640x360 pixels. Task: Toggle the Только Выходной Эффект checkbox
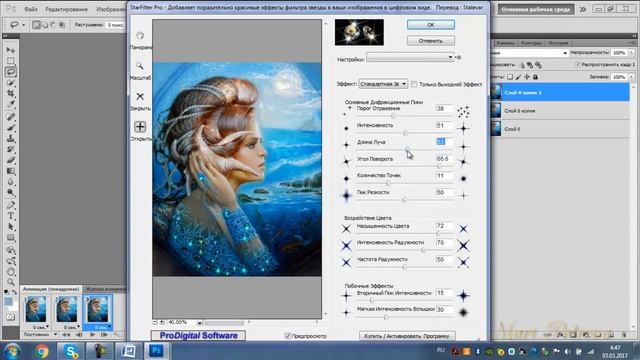(414, 84)
